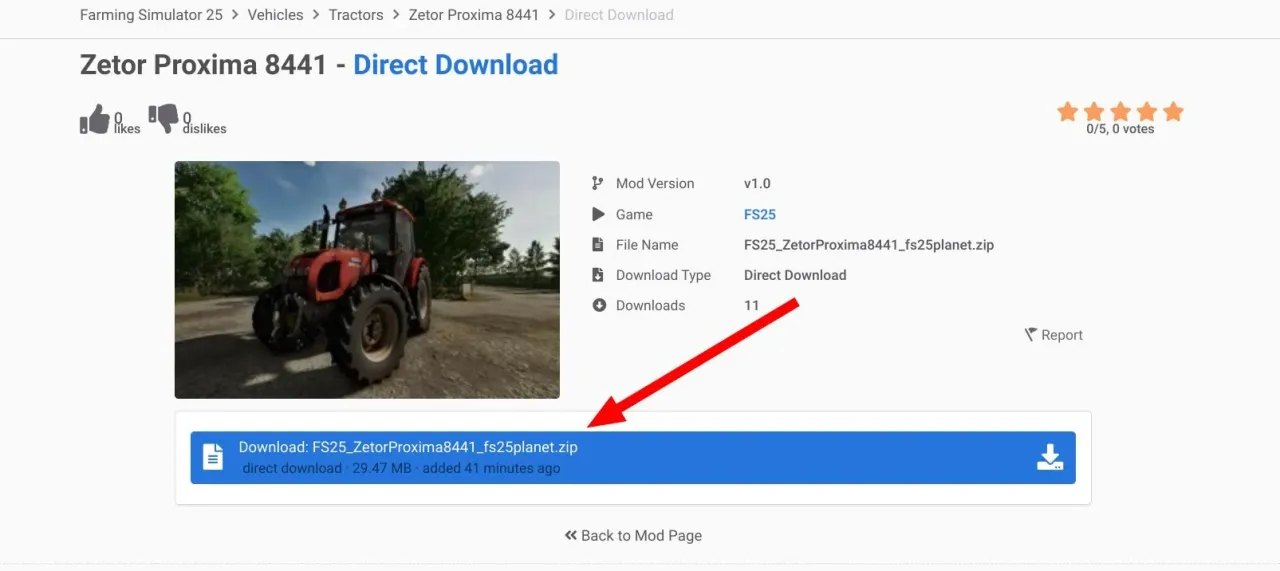
Task: Click the Direct Download heading title
Action: (x=455, y=65)
